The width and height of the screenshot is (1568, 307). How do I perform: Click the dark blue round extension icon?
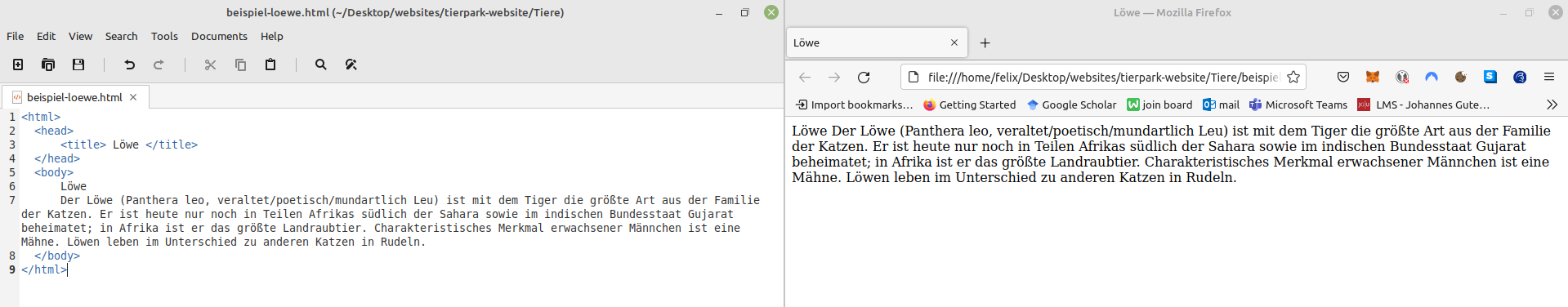click(x=1520, y=77)
